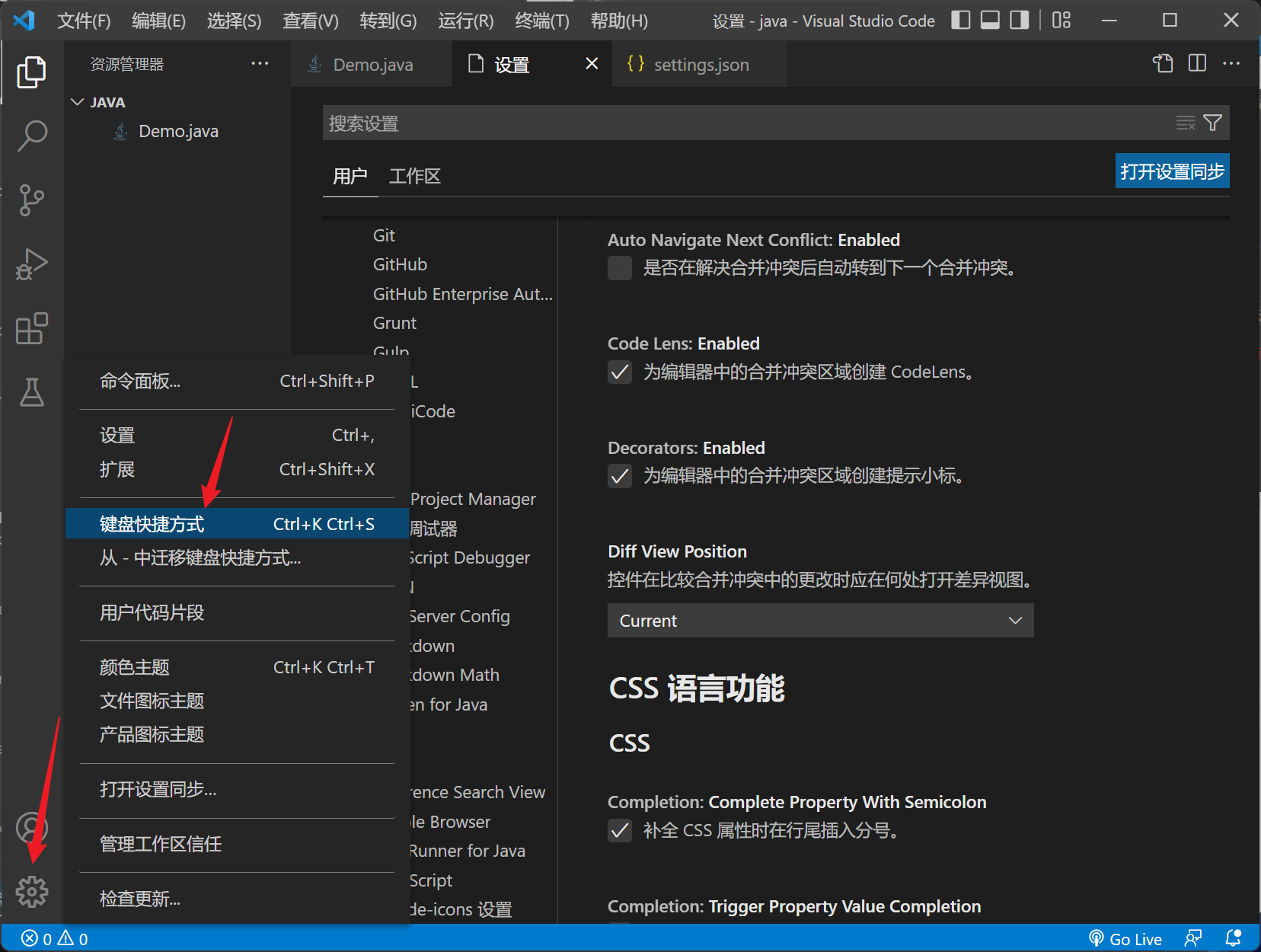Open Explorer views and more actions ellipsis

tap(260, 64)
